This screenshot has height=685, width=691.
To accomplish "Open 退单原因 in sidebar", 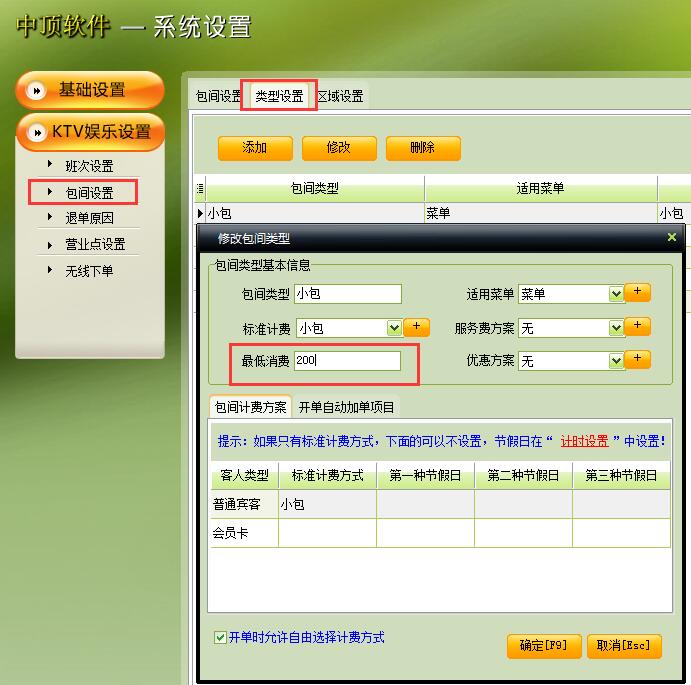I will pos(89,218).
